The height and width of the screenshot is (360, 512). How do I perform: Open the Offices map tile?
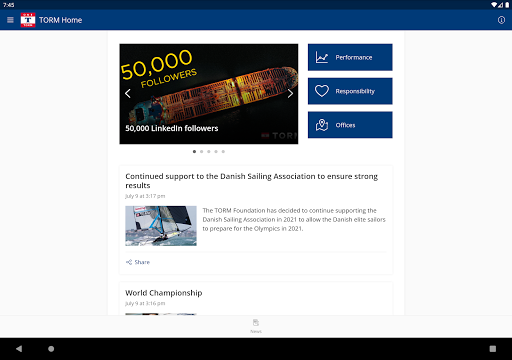coord(350,125)
